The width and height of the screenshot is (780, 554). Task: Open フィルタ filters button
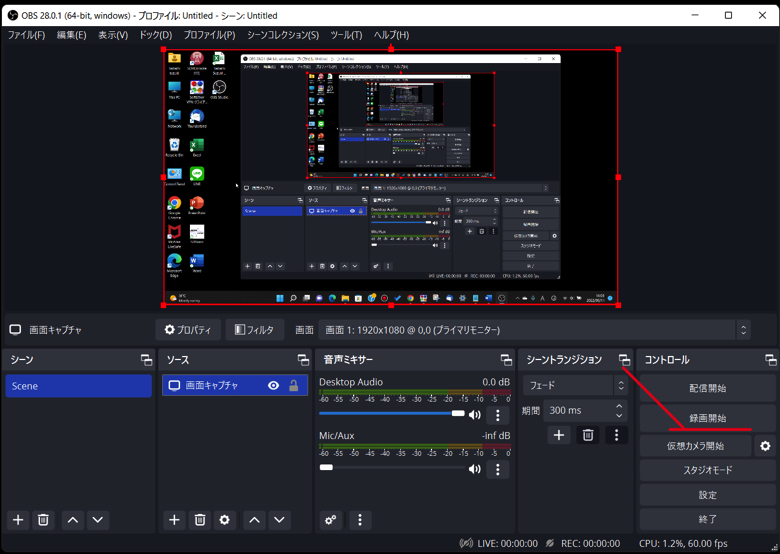[254, 330]
